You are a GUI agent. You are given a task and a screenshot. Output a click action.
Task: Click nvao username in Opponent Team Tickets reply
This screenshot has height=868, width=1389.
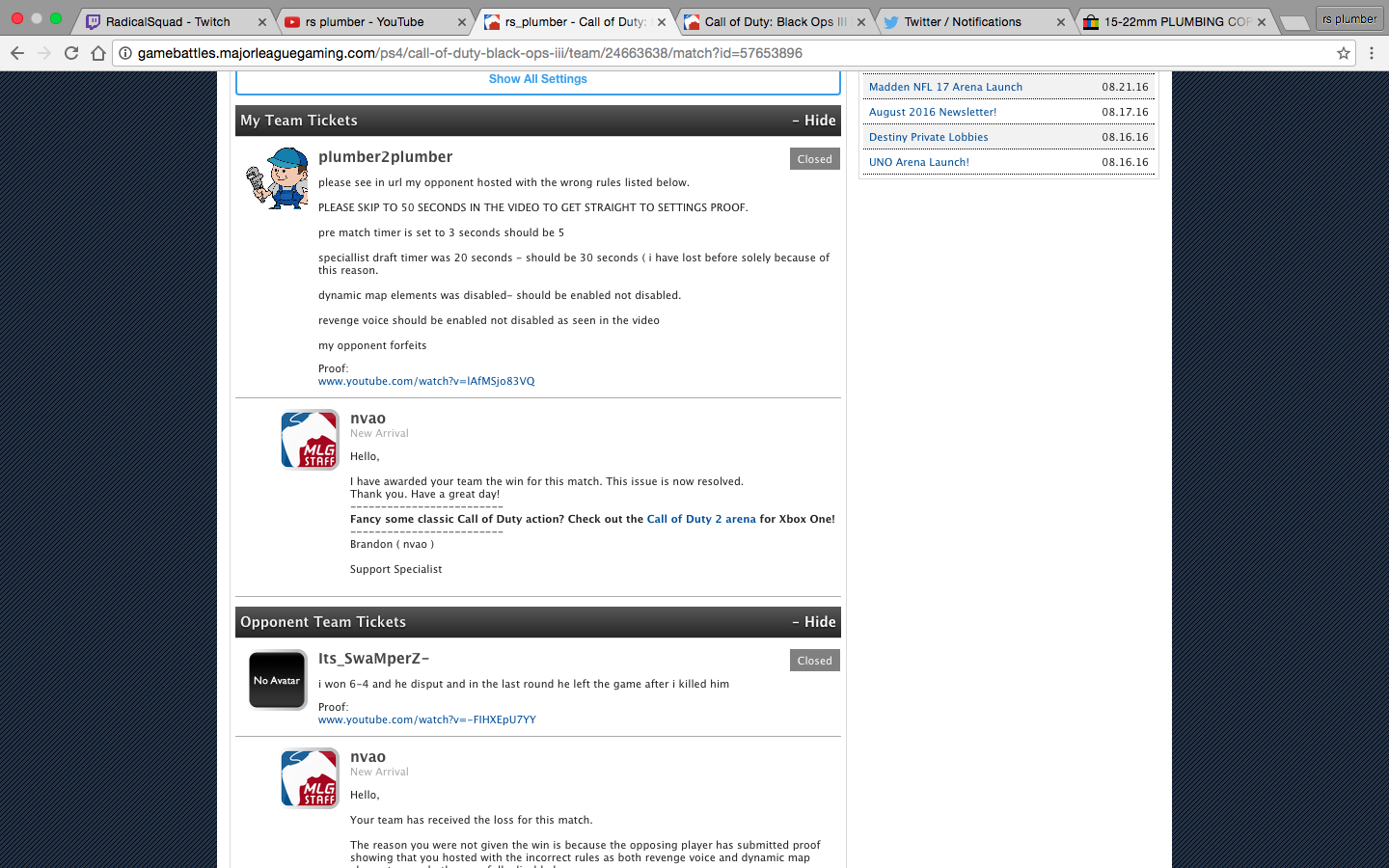coord(368,757)
